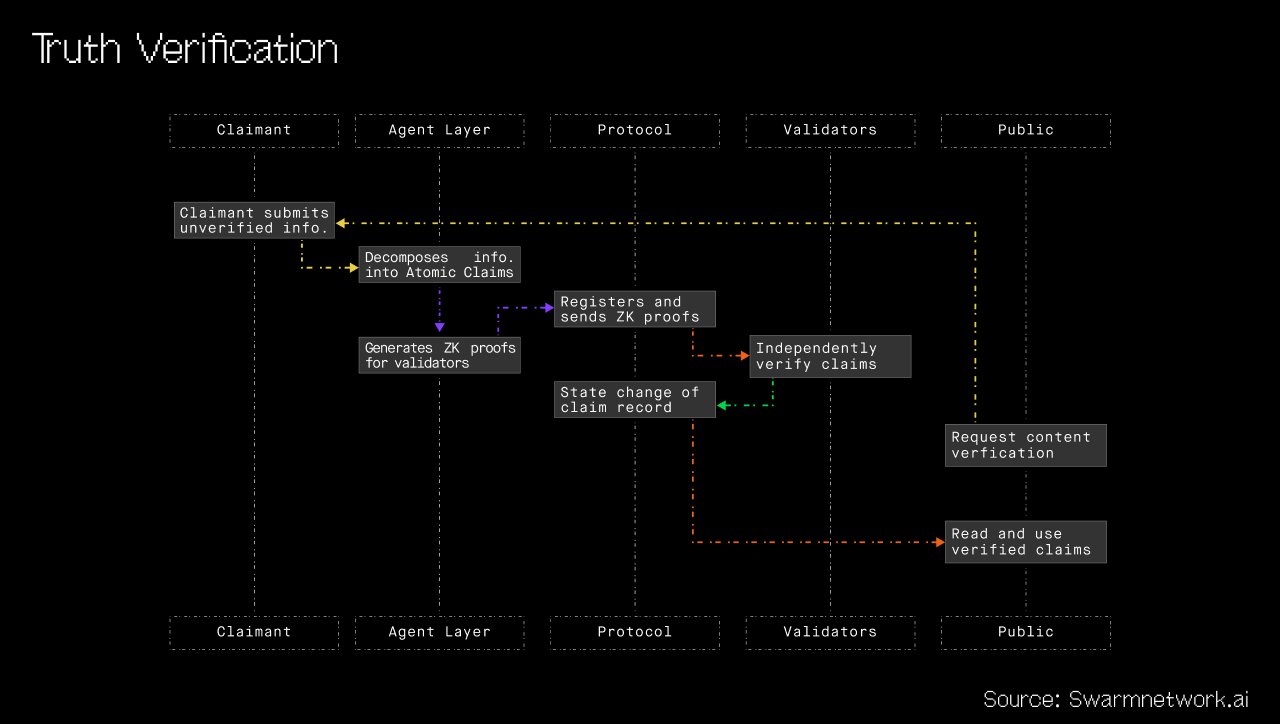Click orange arrowhead entering Read and use box
Screen dimensions: 1280x725
tap(939, 542)
